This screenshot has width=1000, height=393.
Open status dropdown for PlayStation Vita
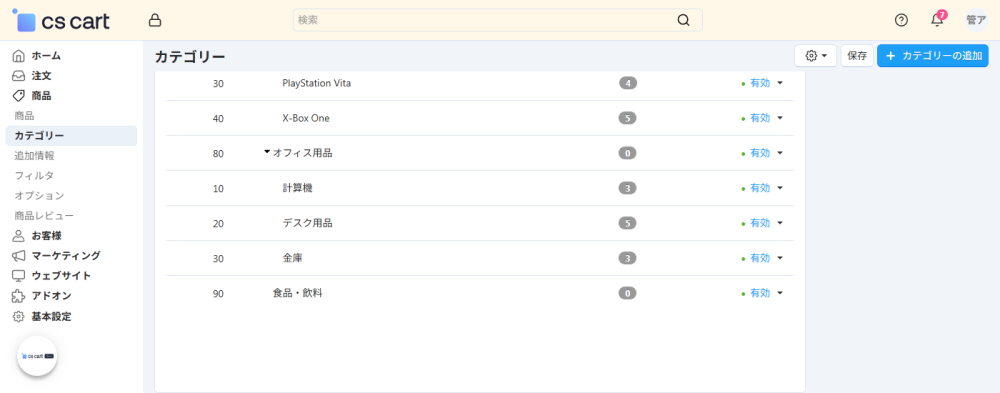pyautogui.click(x=763, y=83)
